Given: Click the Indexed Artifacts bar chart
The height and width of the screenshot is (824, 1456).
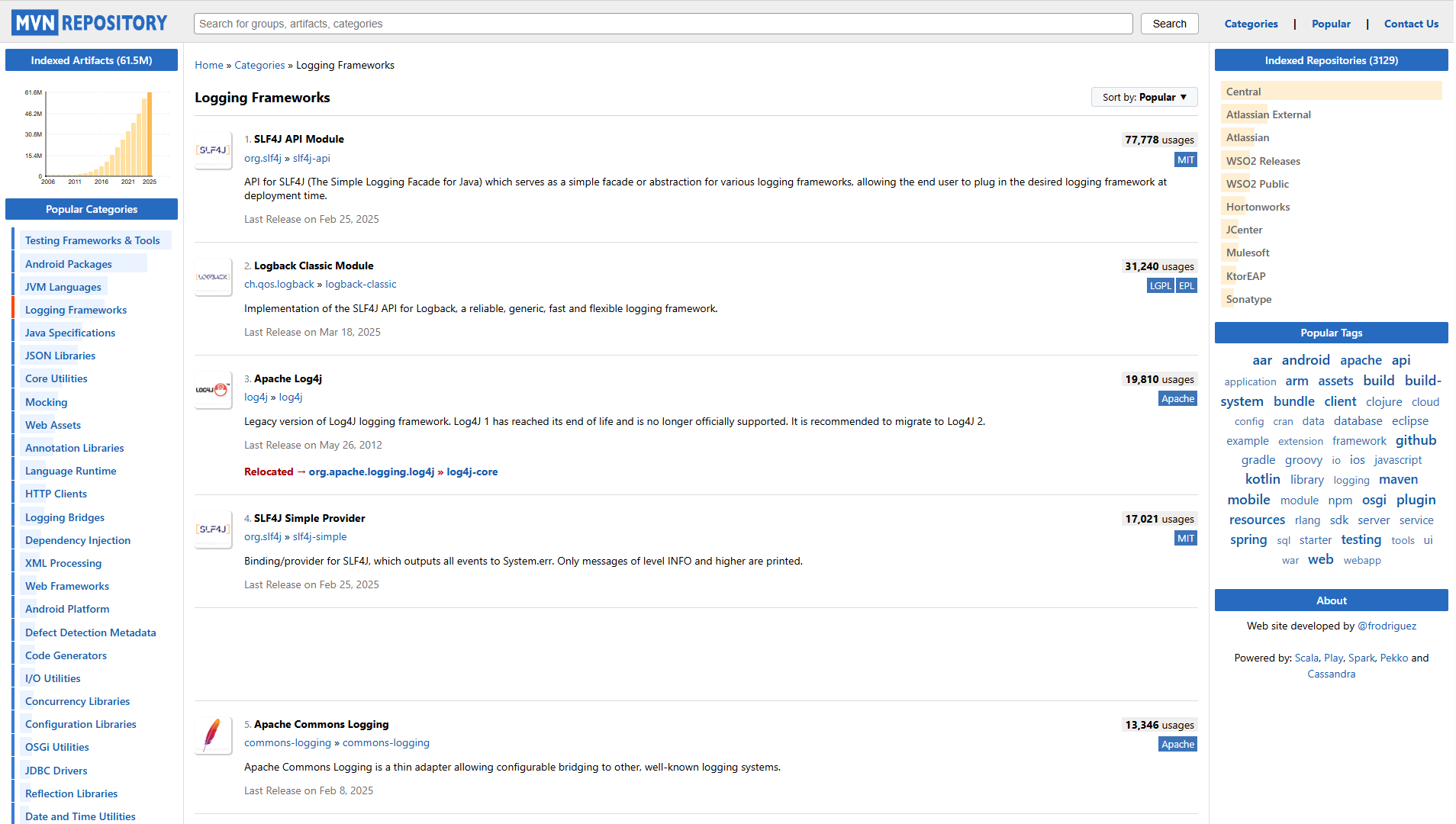Looking at the screenshot, I should [x=92, y=136].
